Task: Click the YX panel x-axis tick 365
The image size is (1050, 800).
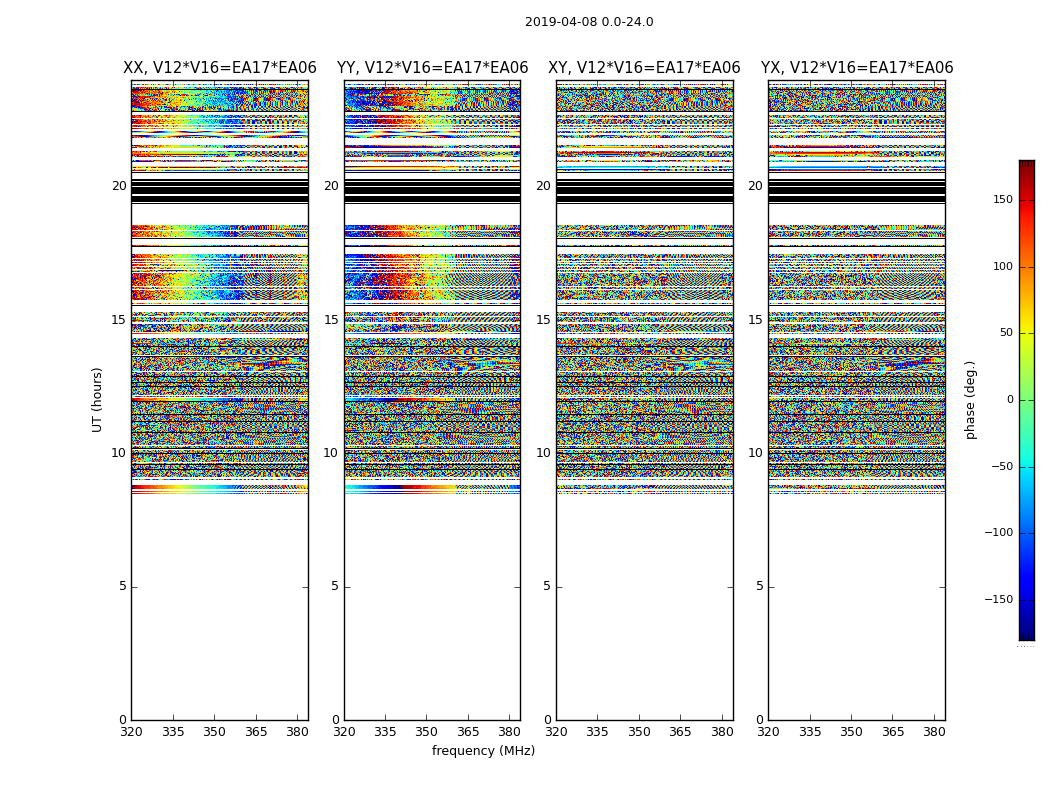Action: pos(893,732)
